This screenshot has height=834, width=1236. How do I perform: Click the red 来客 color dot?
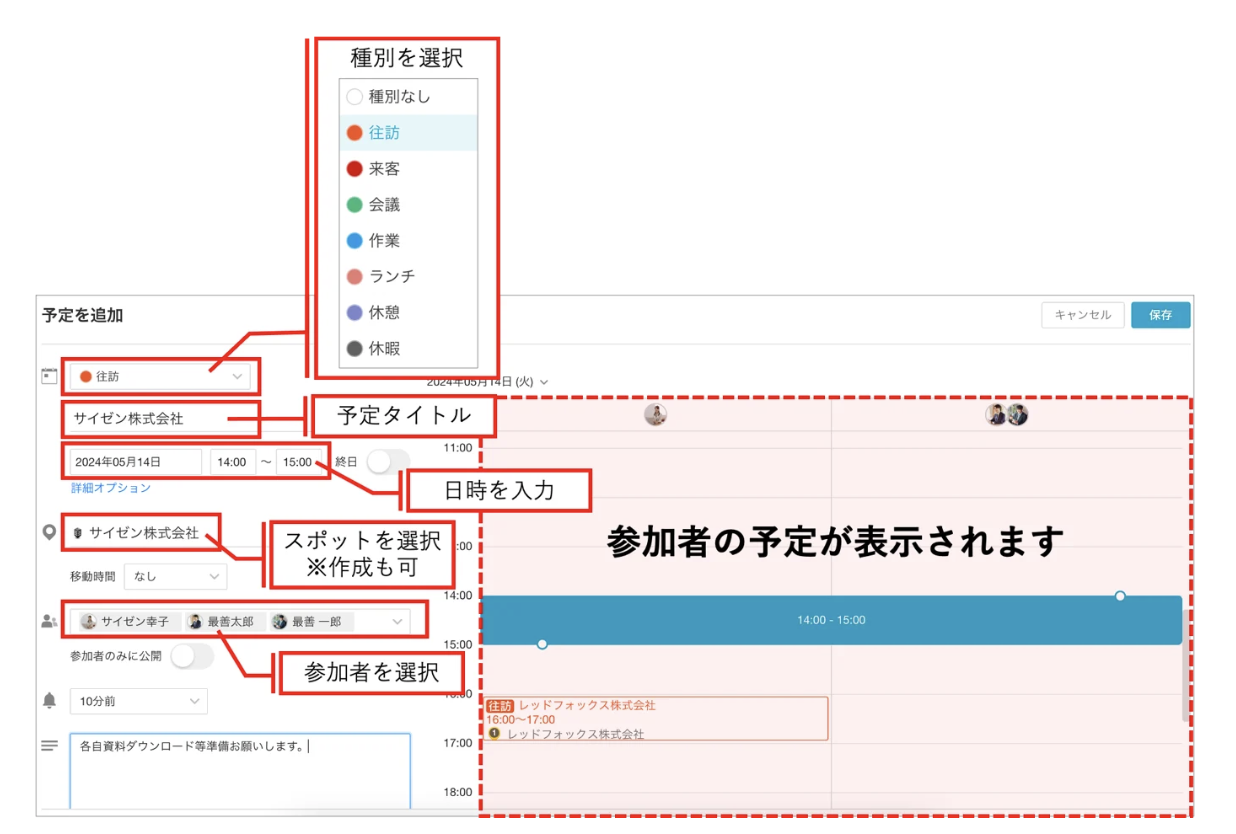[354, 169]
